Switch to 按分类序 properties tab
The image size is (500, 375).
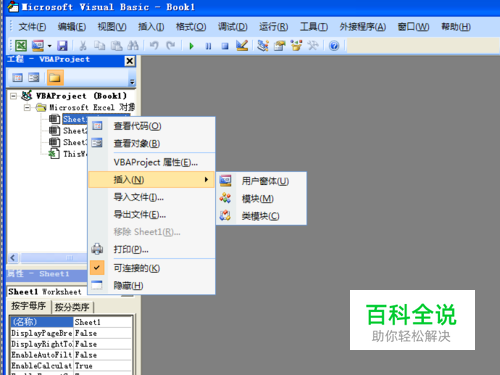coord(72,307)
